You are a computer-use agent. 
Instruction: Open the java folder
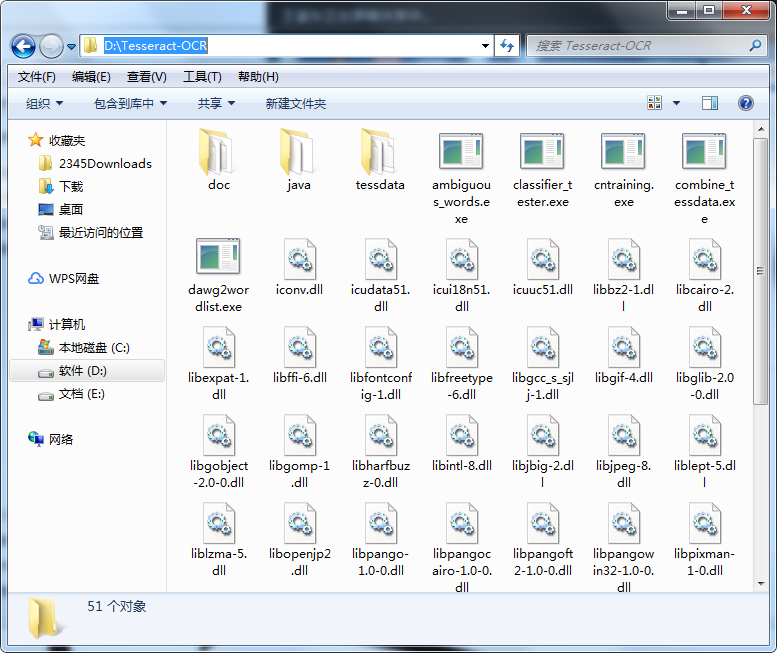(x=295, y=152)
